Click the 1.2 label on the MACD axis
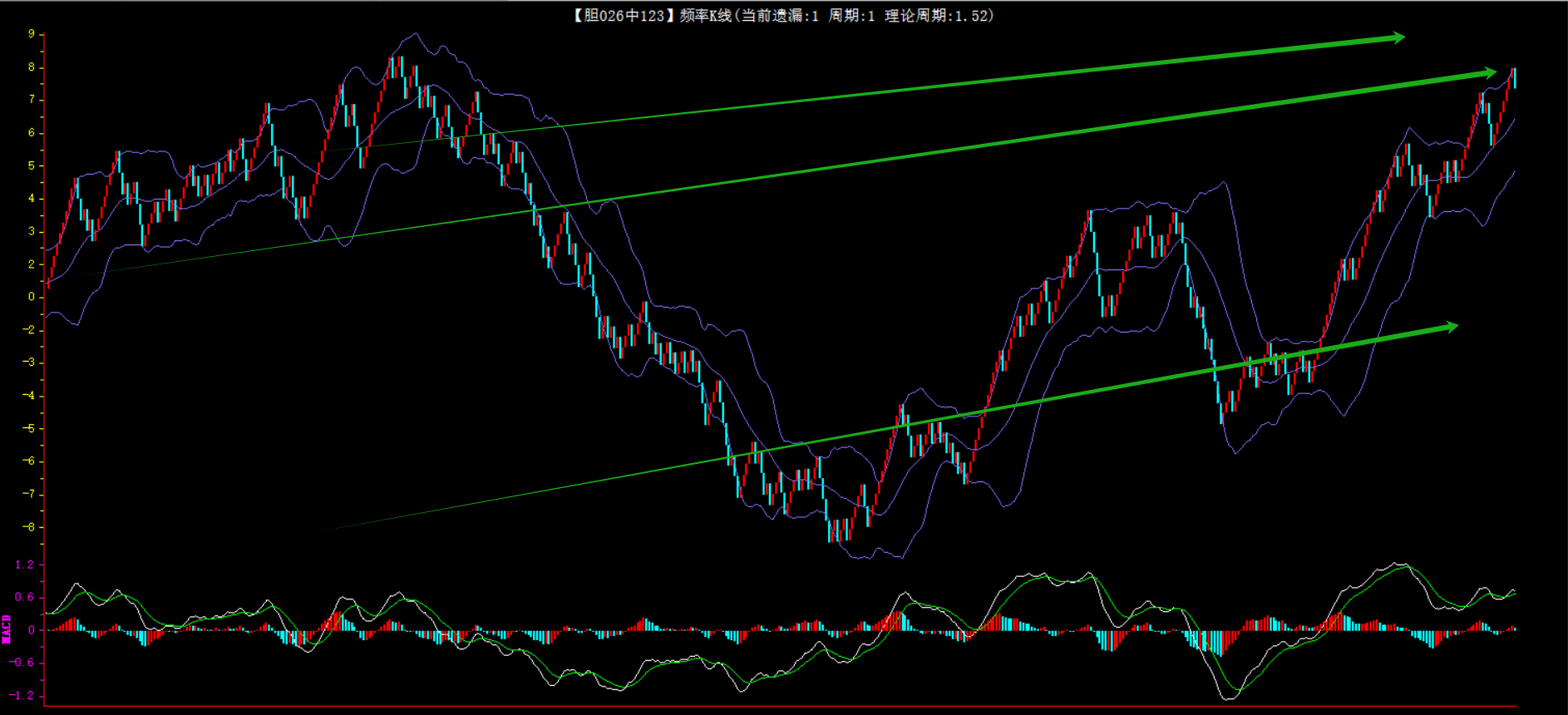The height and width of the screenshot is (715, 1568). [24, 565]
